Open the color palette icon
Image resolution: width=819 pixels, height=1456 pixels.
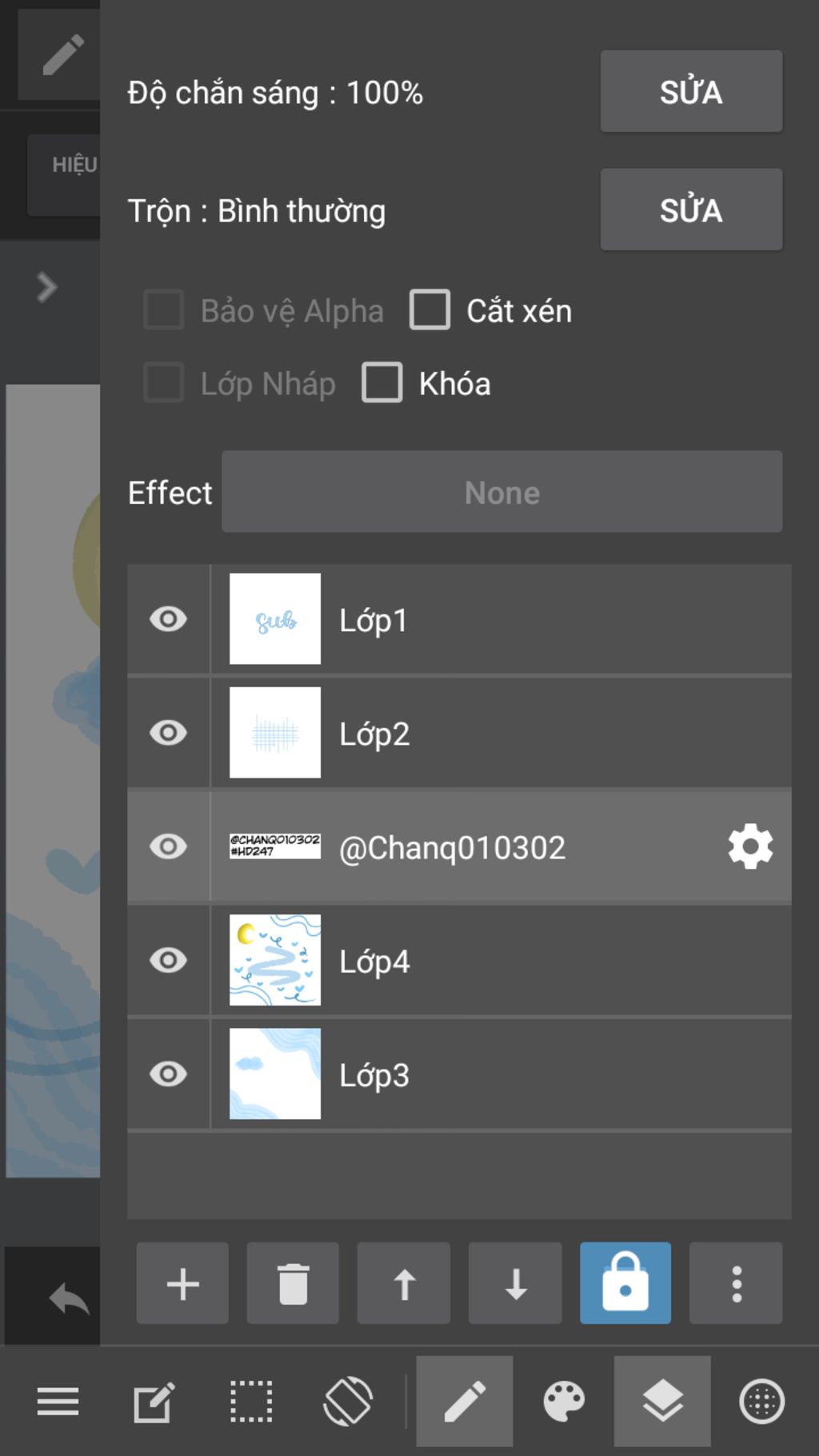(564, 1401)
